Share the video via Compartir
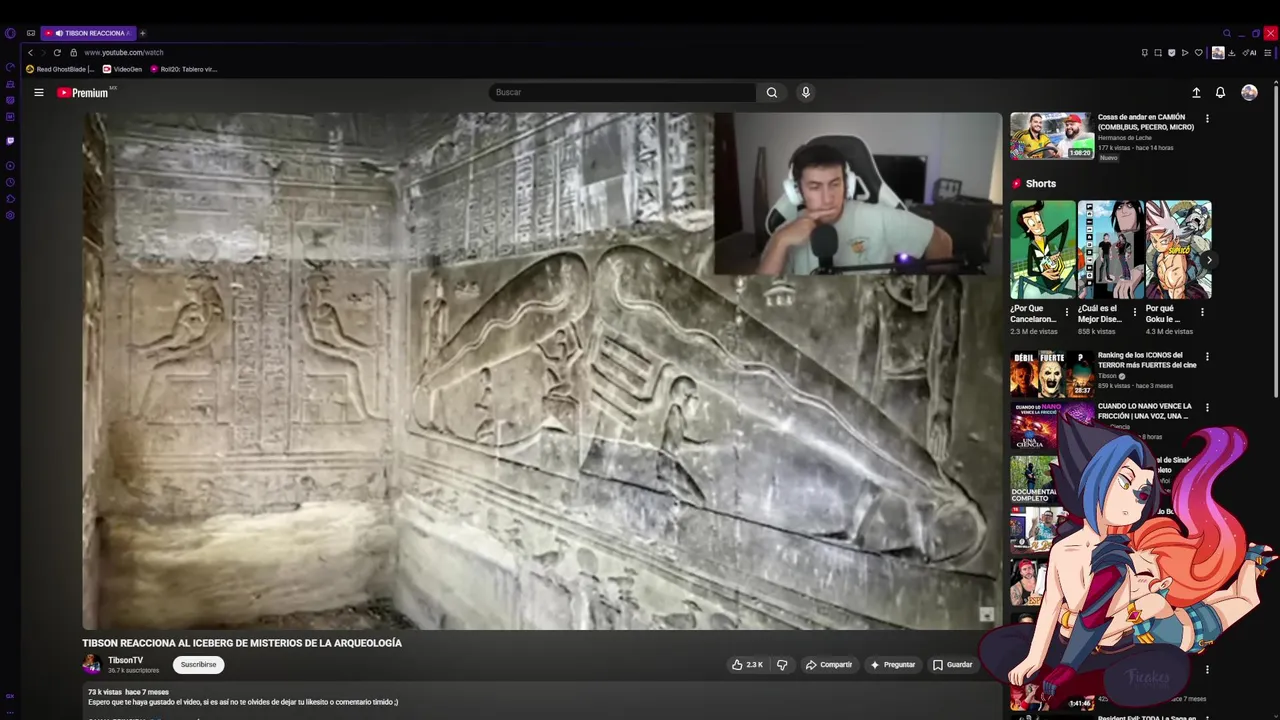Screen dimensions: 1280x720 coord(829,664)
